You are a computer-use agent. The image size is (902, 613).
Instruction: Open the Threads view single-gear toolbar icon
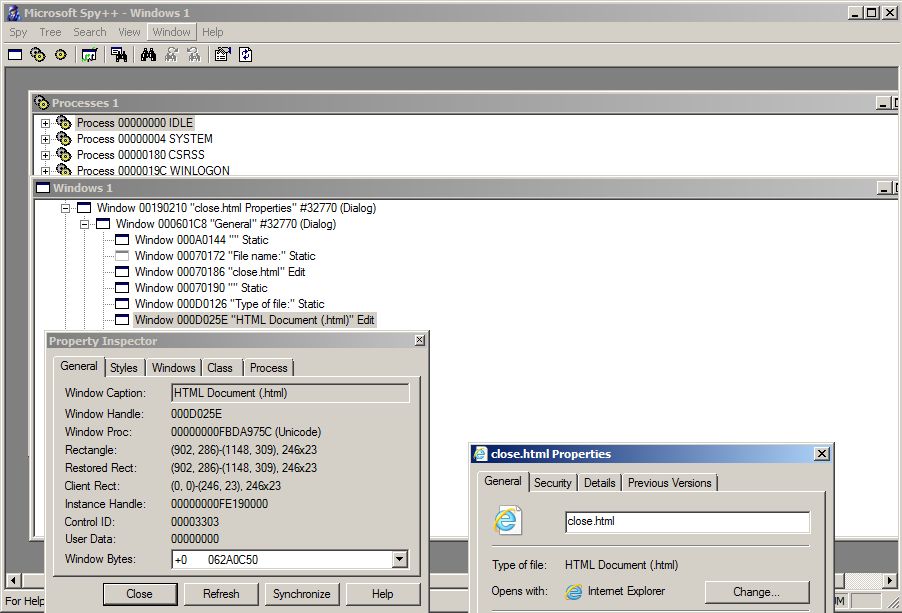[60, 55]
